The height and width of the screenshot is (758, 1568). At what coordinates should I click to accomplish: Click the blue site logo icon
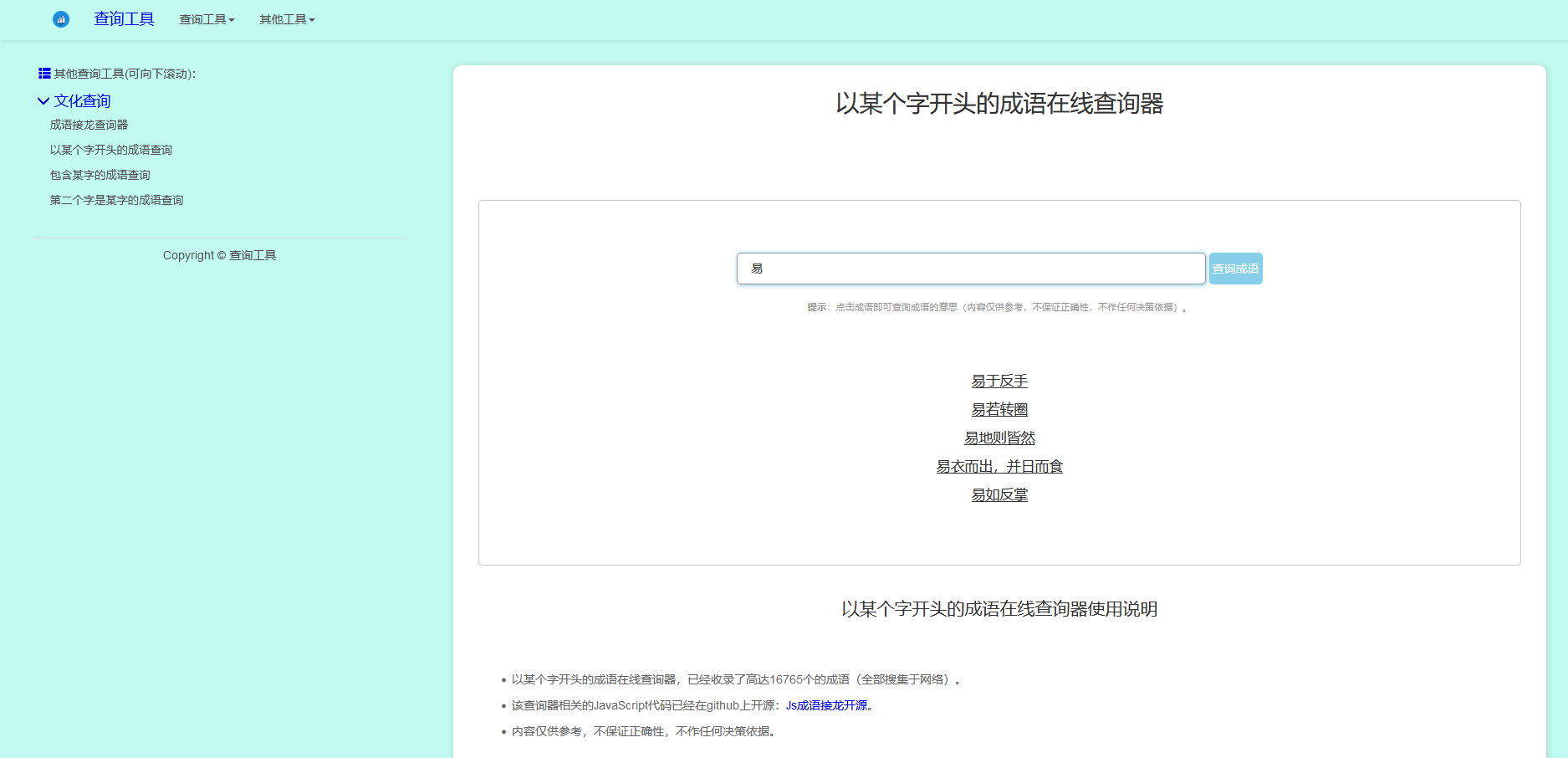61,19
